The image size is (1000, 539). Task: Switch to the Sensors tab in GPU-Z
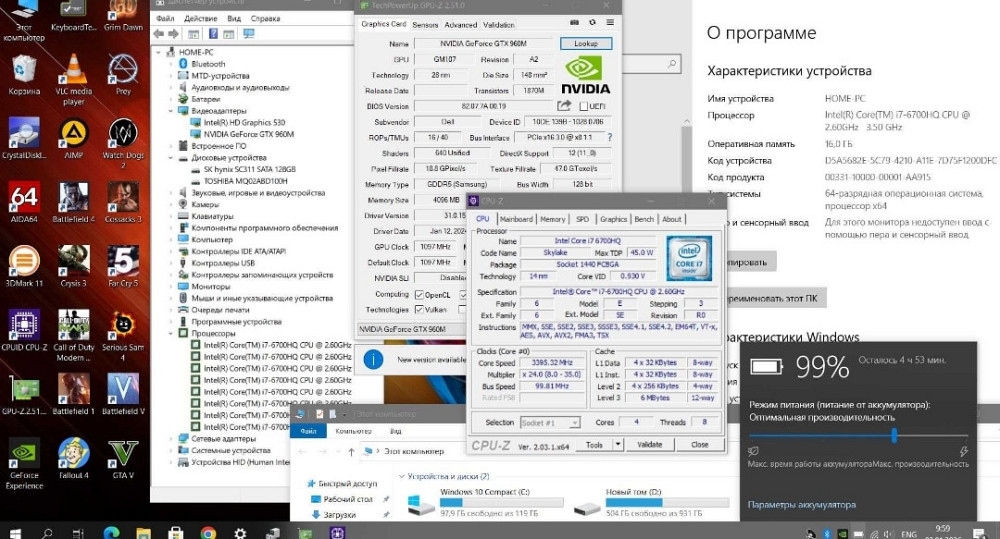coord(425,25)
